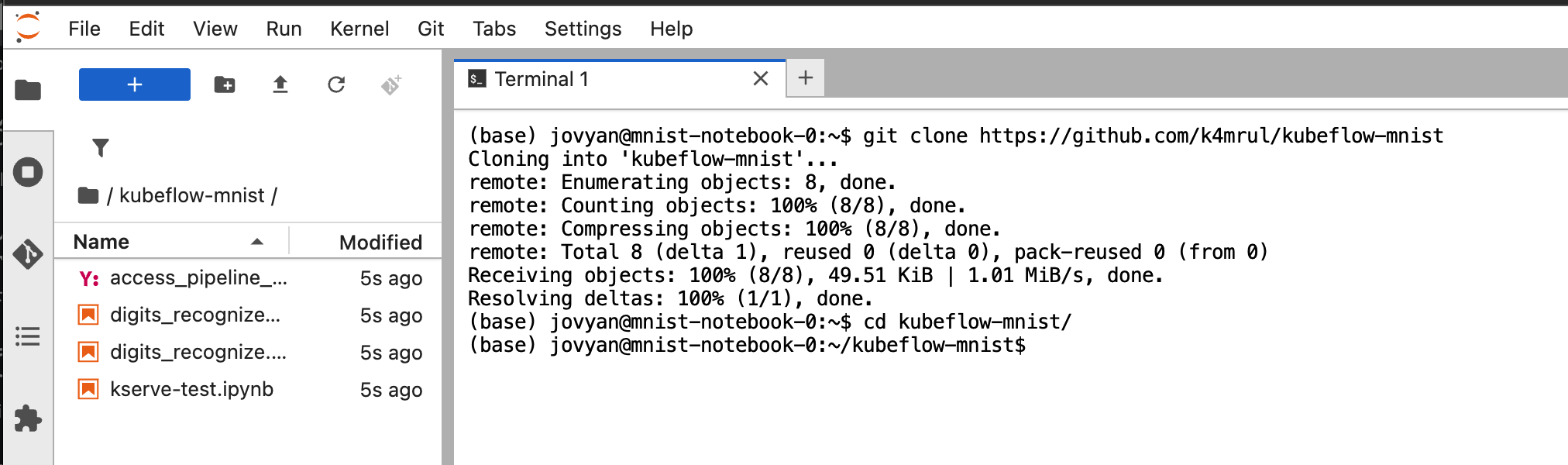The height and width of the screenshot is (465, 1568).
Task: Toggle the file filter funnel icon
Action: click(101, 147)
